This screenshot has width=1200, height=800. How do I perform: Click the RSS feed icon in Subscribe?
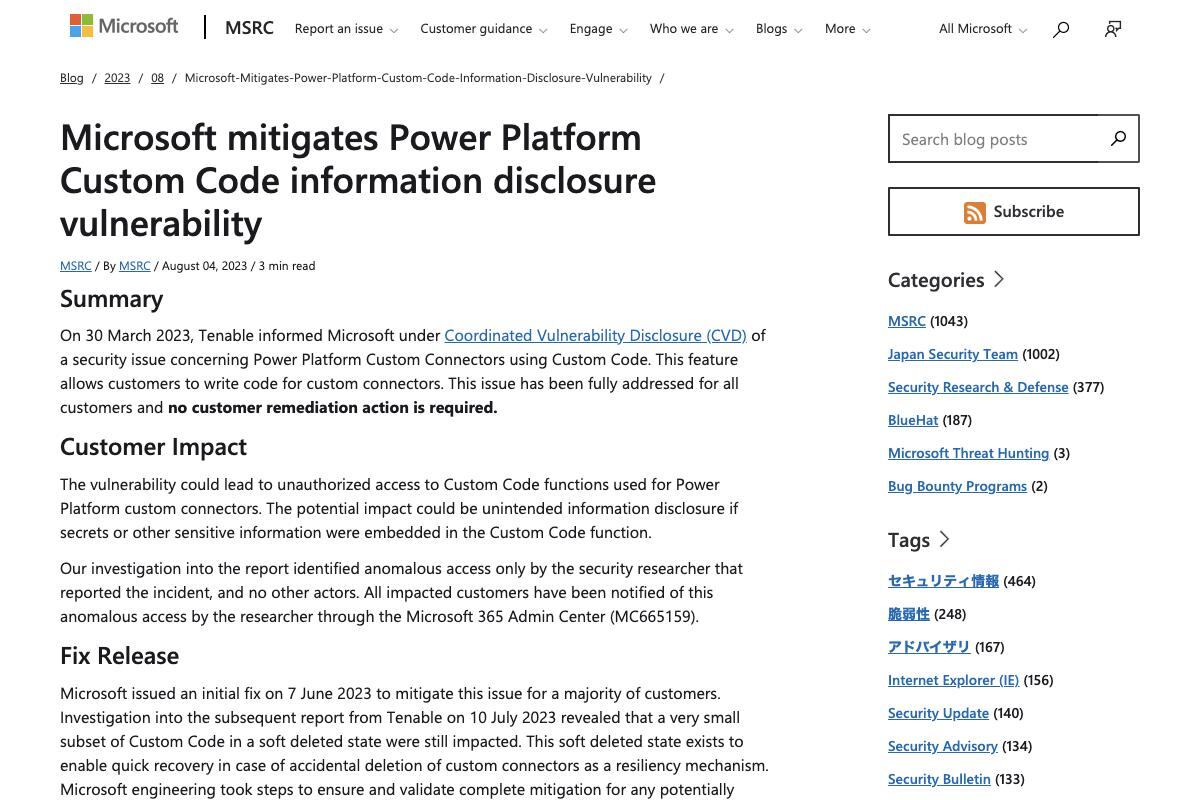[975, 212]
